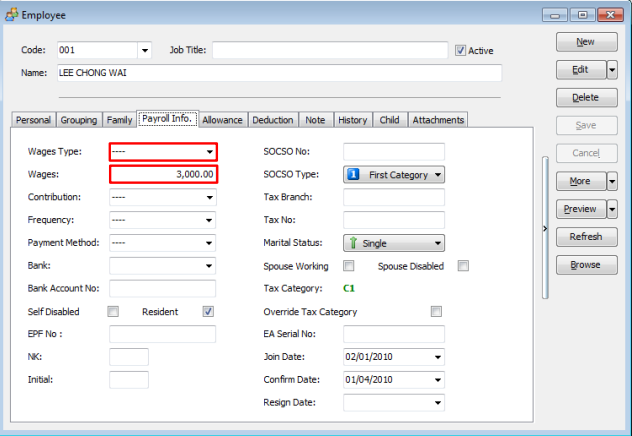Open the Preview button dropdown arrow
The image size is (632, 436).
[612, 209]
